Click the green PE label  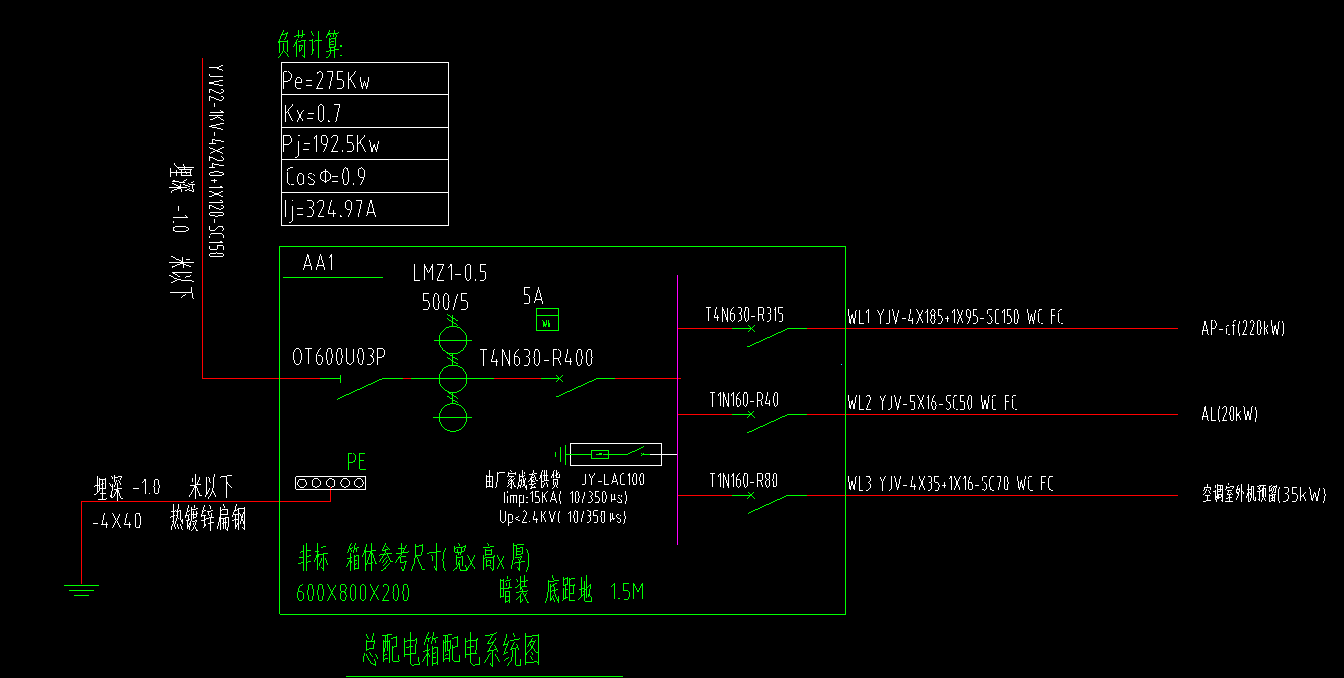pos(356,462)
